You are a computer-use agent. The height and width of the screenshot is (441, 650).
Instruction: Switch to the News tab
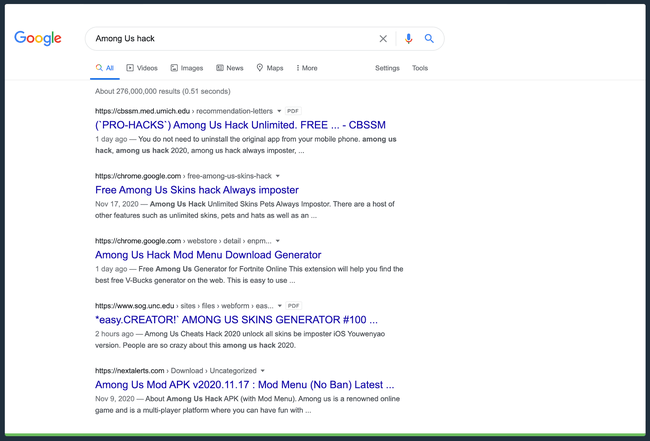click(x=230, y=68)
